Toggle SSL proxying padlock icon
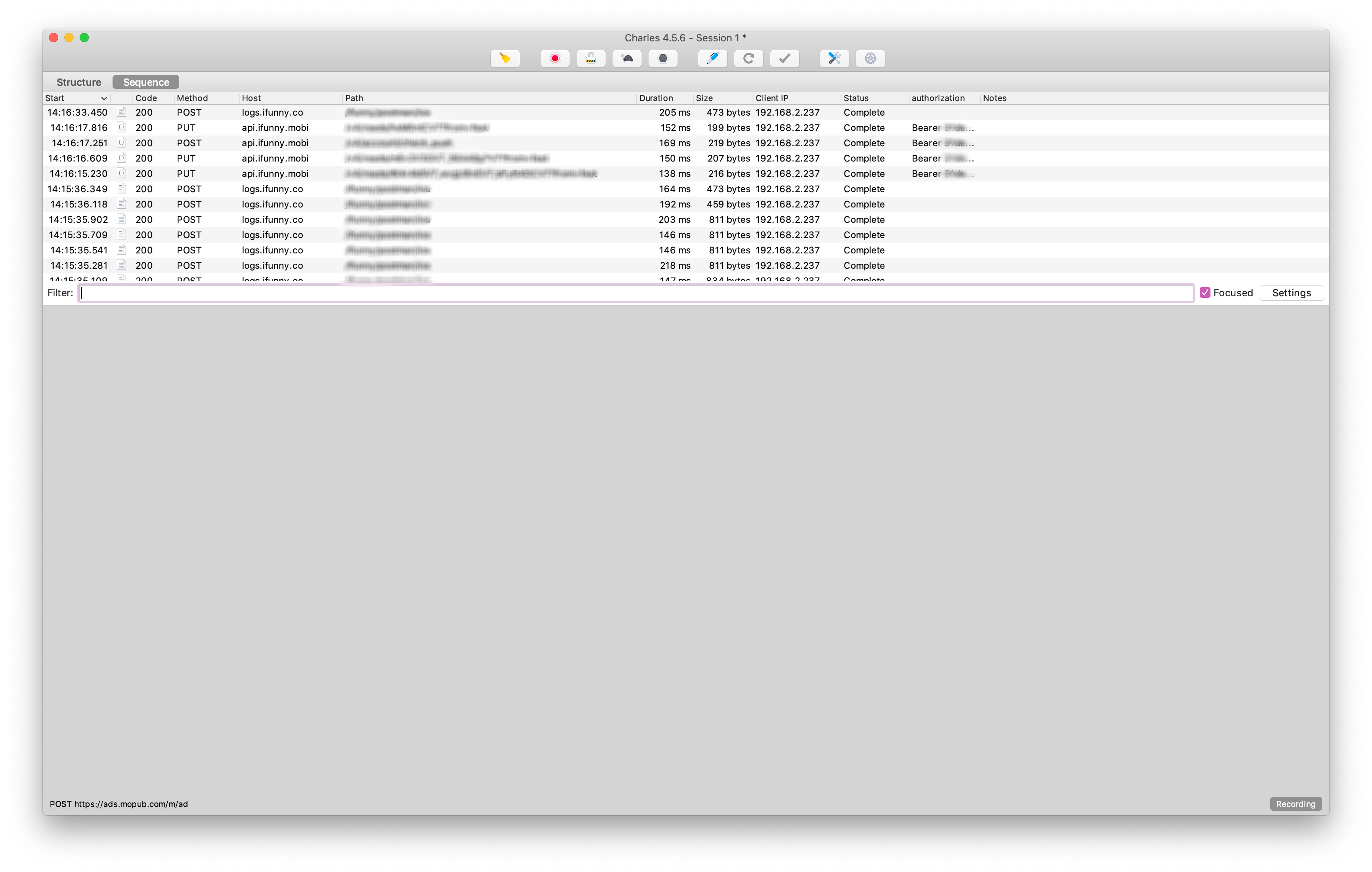1372x872 pixels. (x=591, y=59)
